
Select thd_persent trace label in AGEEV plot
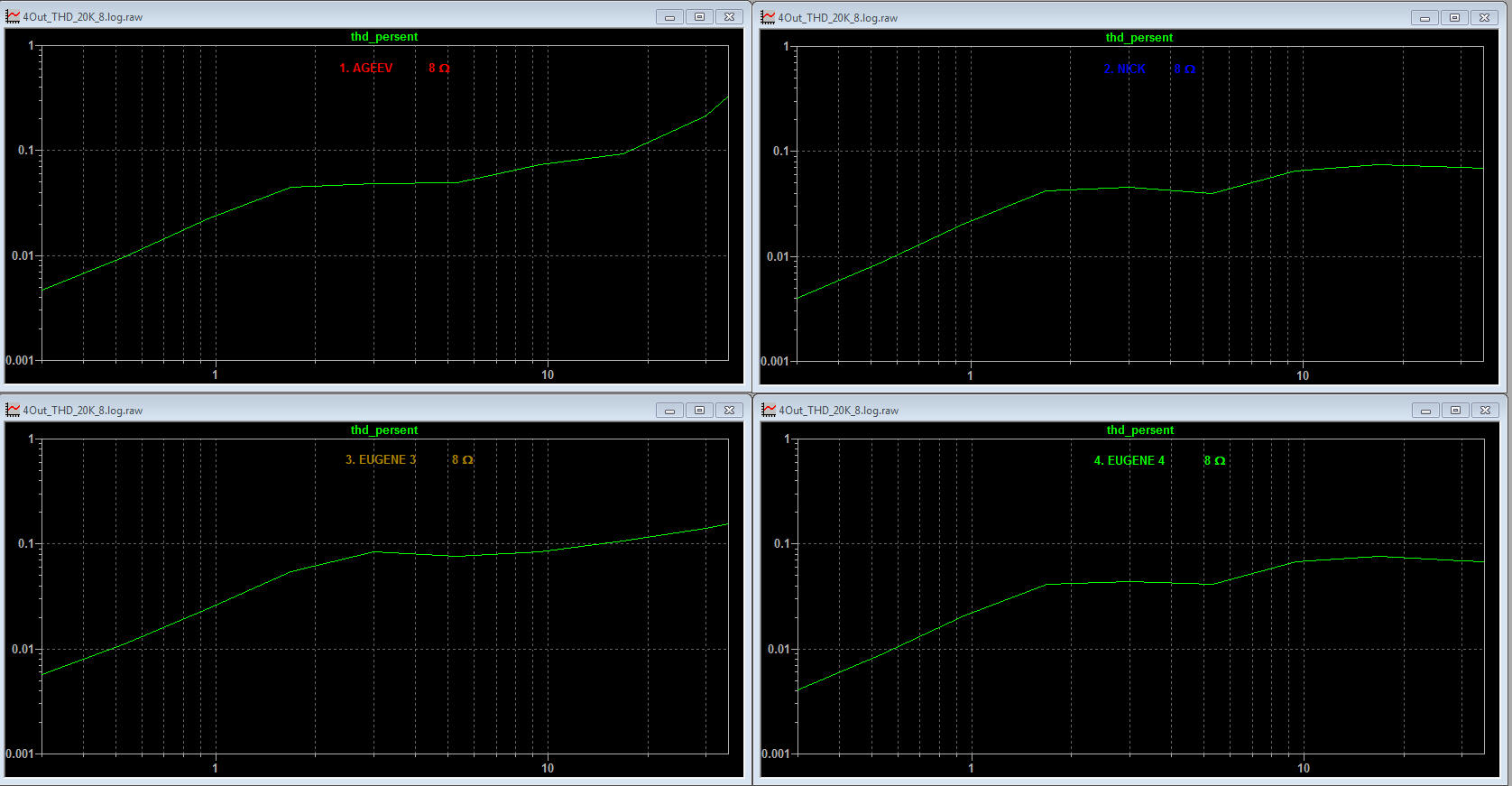[x=384, y=37]
